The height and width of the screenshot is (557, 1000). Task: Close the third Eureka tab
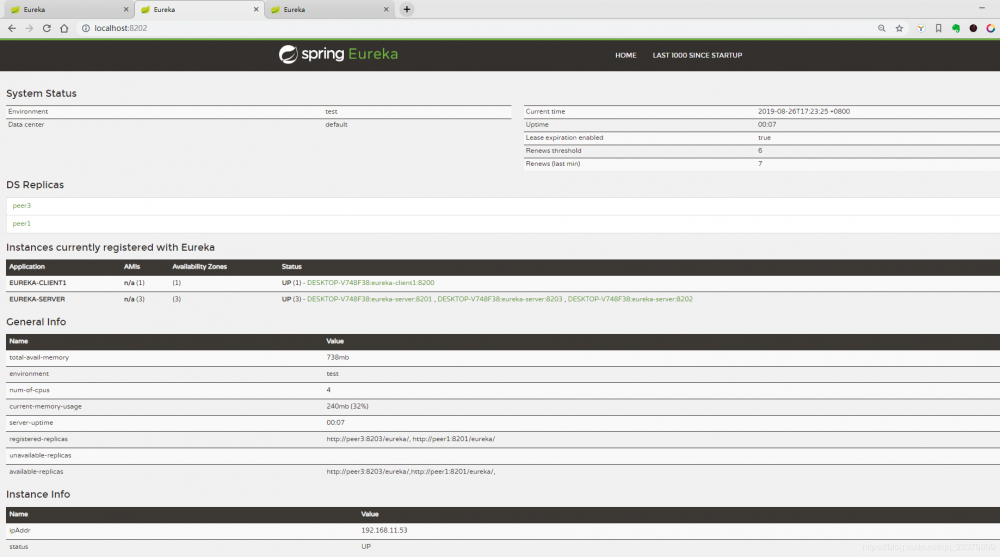386,10
